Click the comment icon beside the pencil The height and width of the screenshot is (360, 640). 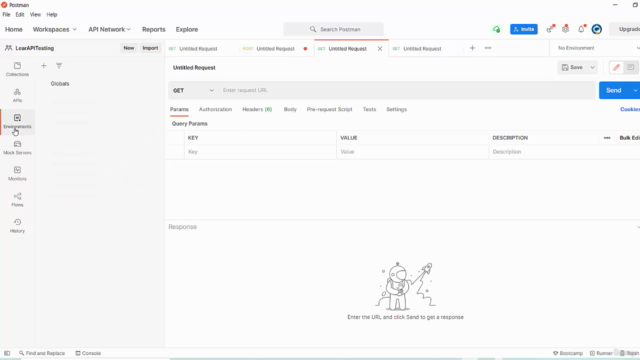click(x=631, y=67)
